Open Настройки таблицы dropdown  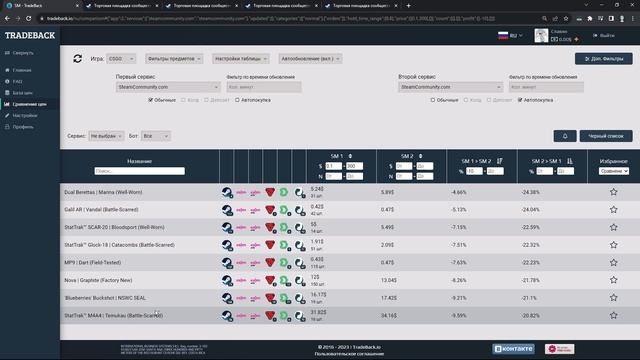pos(241,59)
